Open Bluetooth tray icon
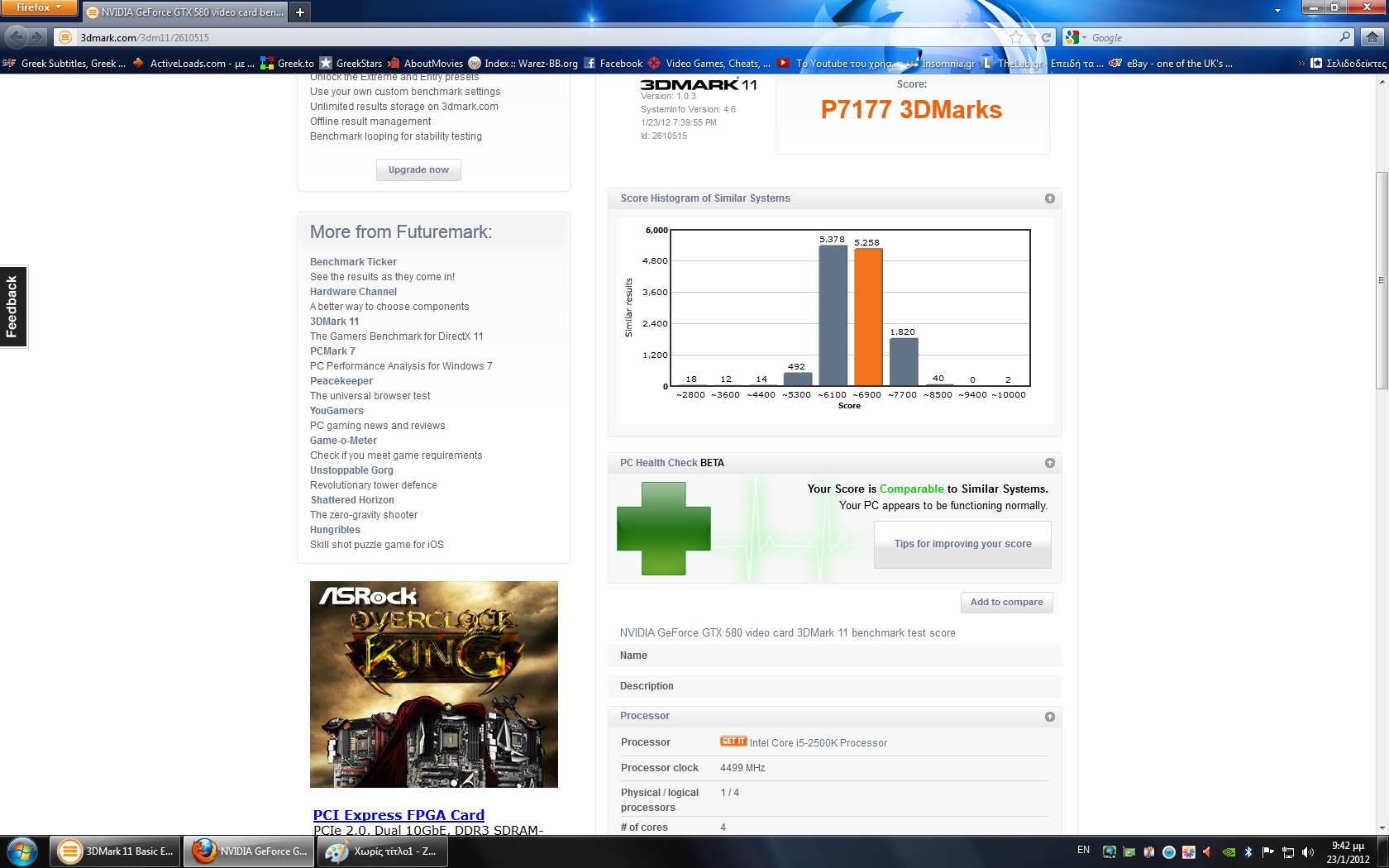Image resolution: width=1389 pixels, height=868 pixels. point(1248,851)
